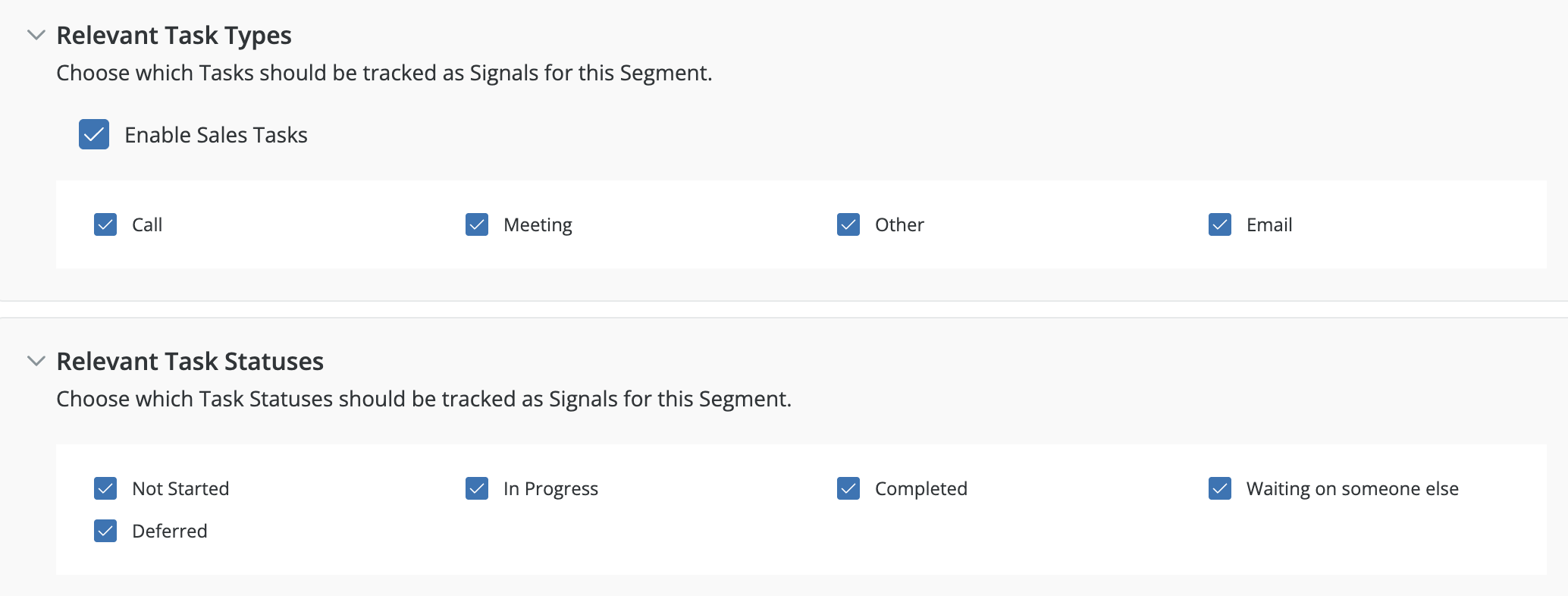Click the Relevant Task Statuses heading
The width and height of the screenshot is (1568, 596).
point(190,362)
